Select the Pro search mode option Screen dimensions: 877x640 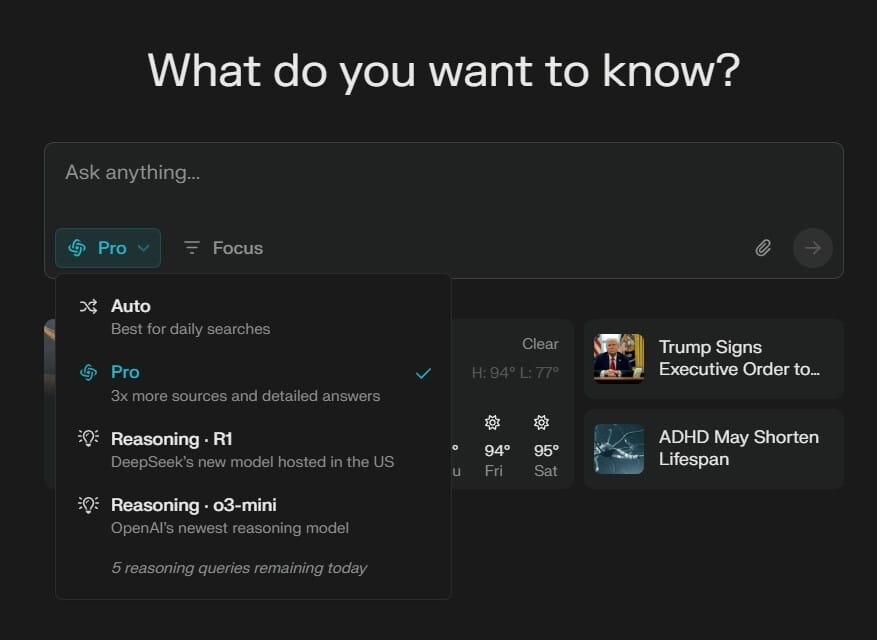253,384
